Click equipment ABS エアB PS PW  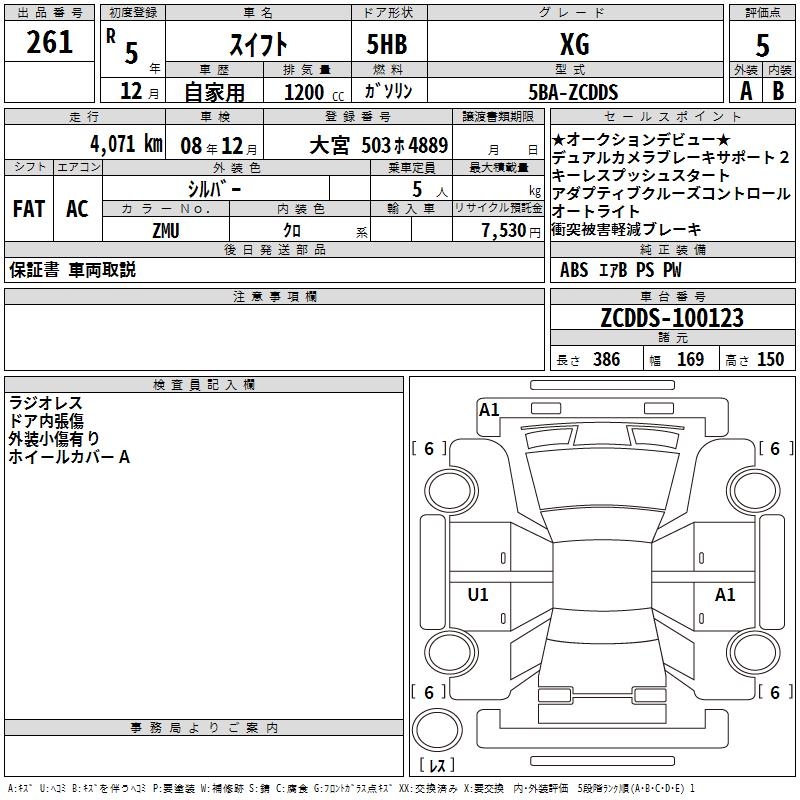(x=620, y=269)
